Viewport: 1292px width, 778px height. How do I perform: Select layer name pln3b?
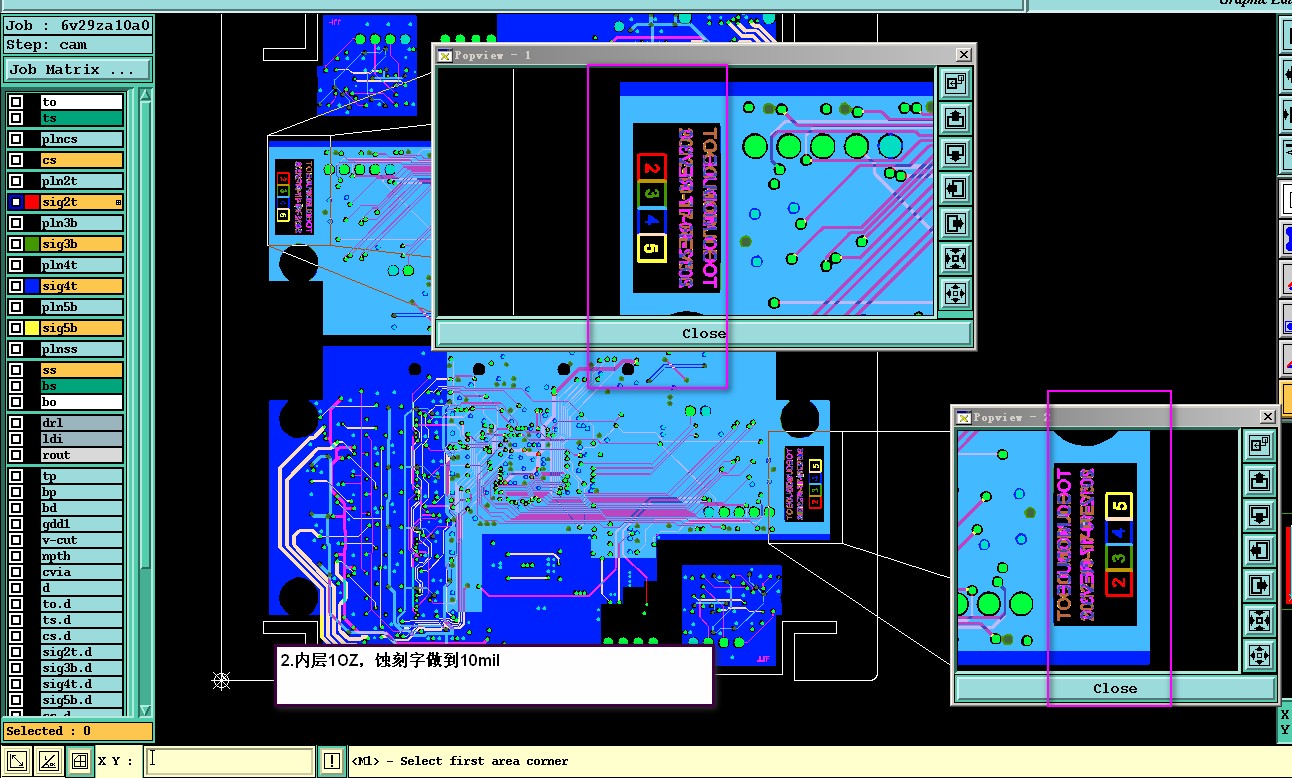(x=81, y=223)
